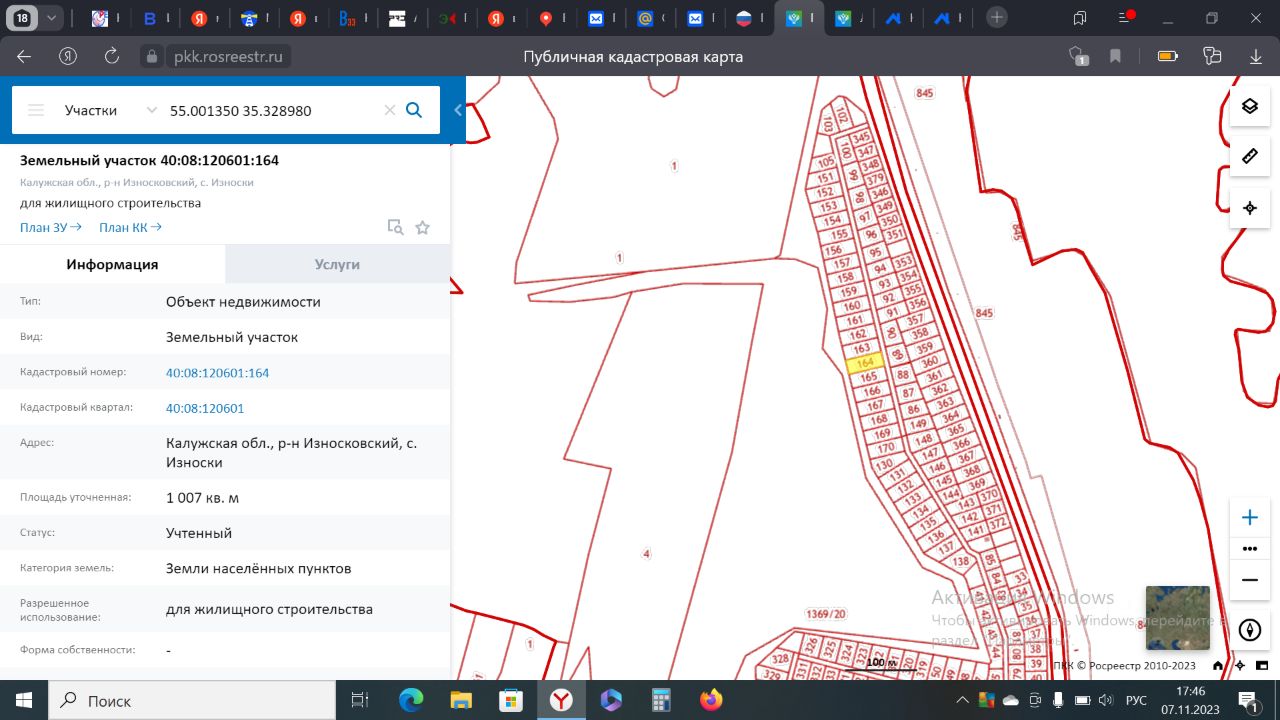Viewport: 1280px width, 720px height.
Task: Switch to satellite basemap thumbnail
Action: 1177,618
